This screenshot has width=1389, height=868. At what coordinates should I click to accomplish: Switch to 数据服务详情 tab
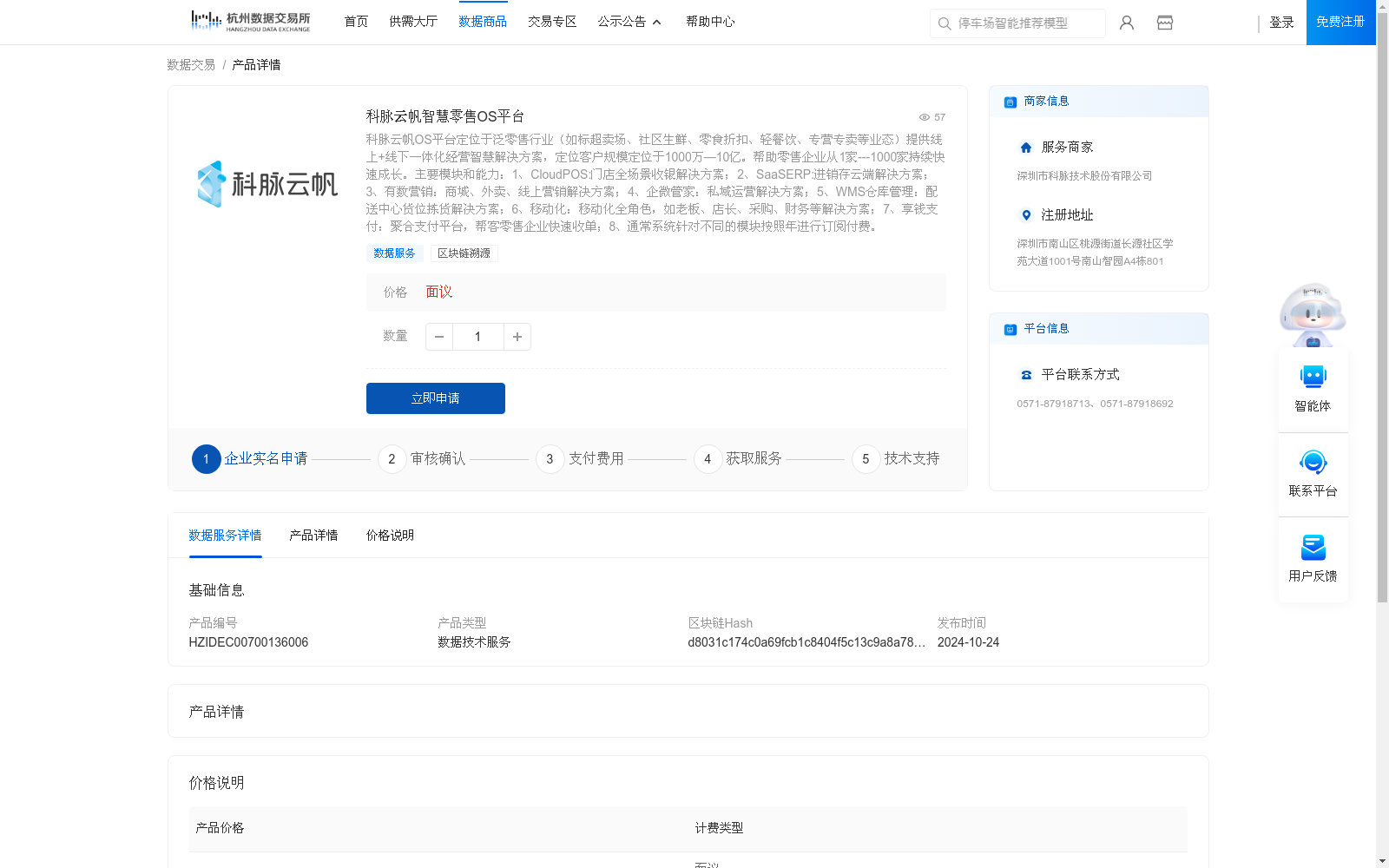pos(225,536)
